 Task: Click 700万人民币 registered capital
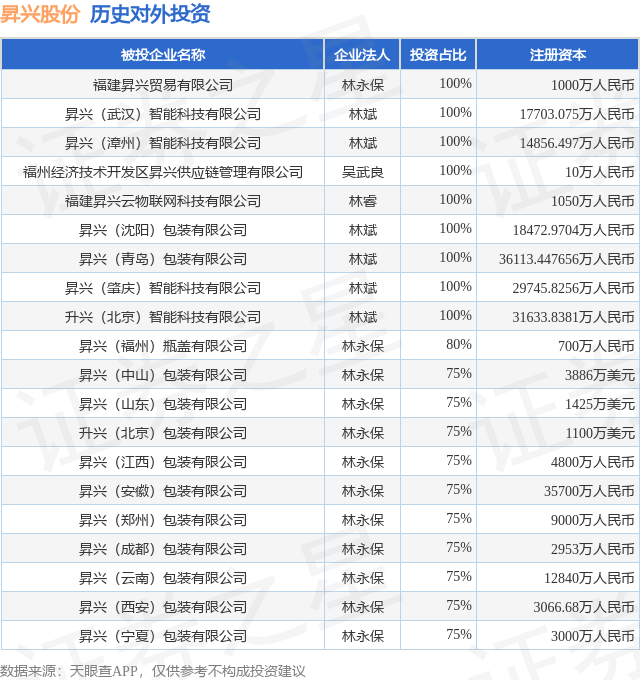coord(596,346)
